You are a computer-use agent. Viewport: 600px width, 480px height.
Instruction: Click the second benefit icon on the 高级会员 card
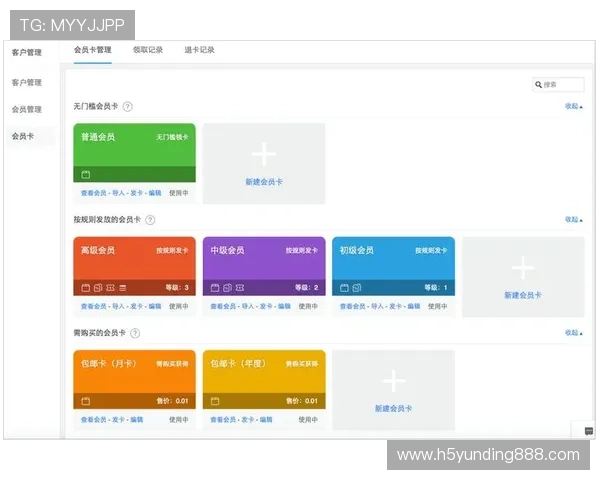98,288
